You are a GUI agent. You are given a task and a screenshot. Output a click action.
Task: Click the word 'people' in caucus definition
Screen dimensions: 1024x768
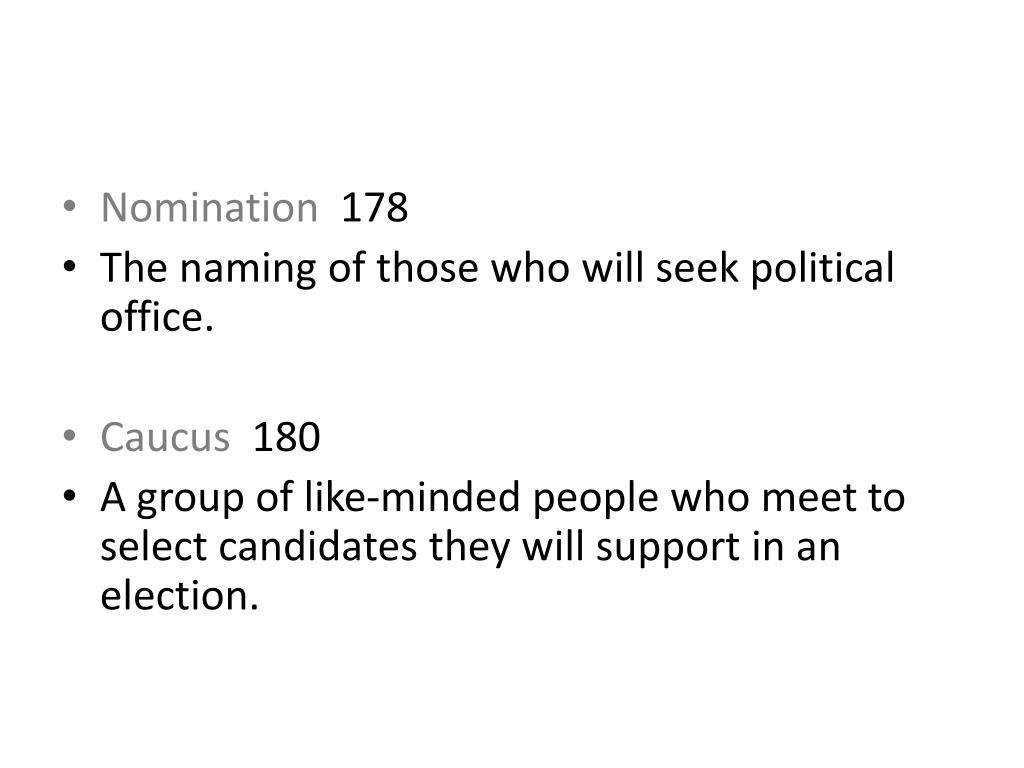pyautogui.click(x=596, y=500)
